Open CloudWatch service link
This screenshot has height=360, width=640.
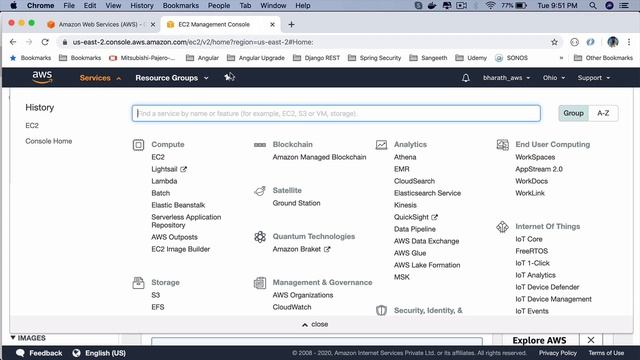pyautogui.click(x=292, y=307)
